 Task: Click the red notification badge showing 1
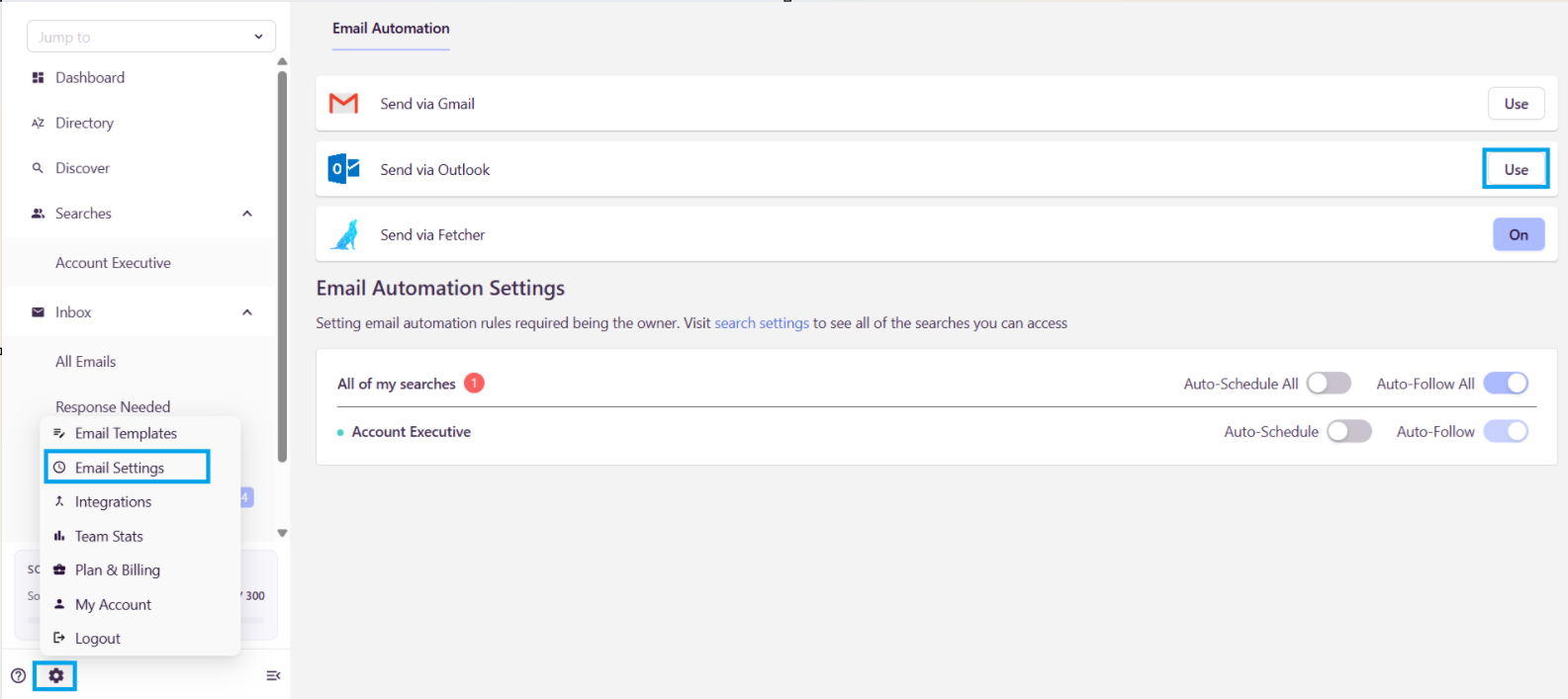click(x=474, y=383)
